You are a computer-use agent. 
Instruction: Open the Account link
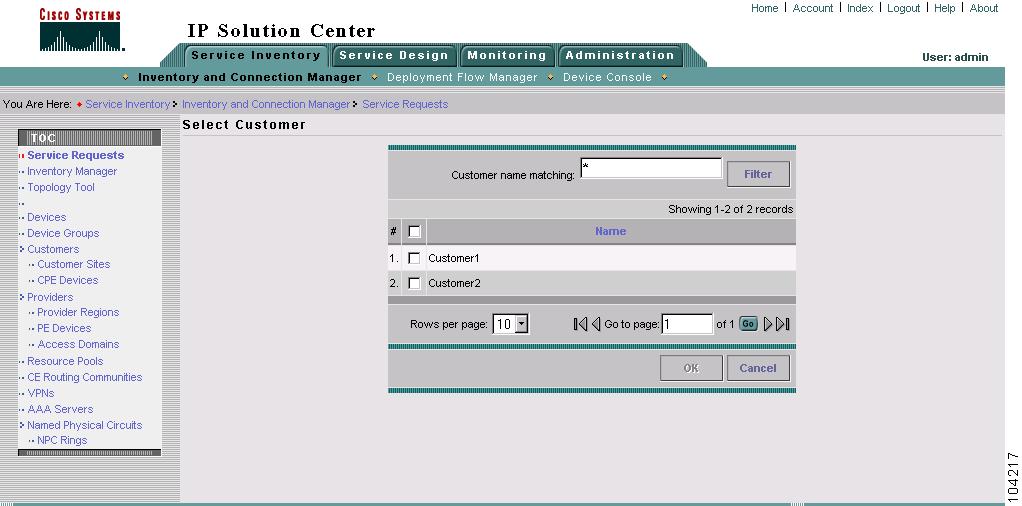pos(813,8)
